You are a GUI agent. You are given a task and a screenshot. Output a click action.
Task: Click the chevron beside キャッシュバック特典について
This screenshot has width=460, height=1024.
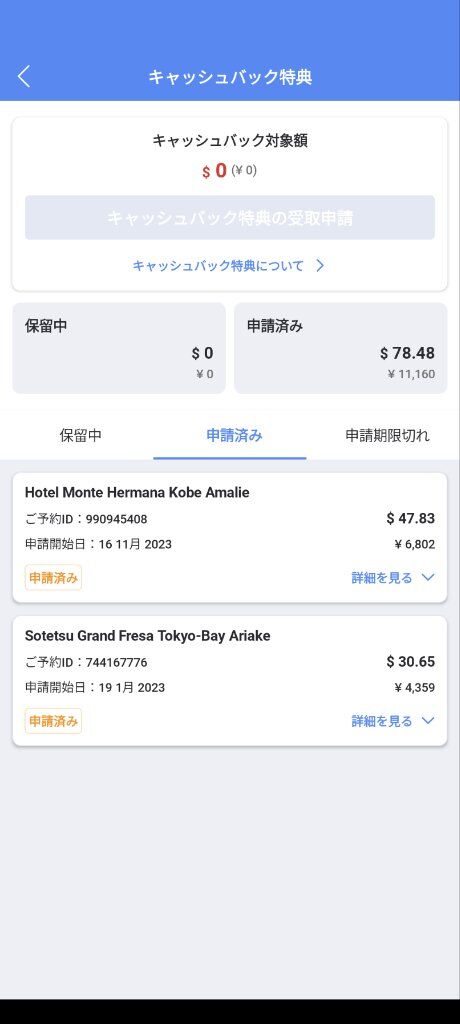tap(320, 266)
